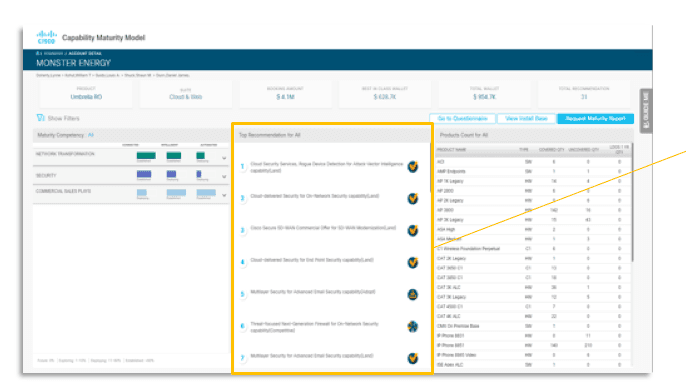Click the badge icon for recommendation 1
686x388 pixels.
point(413,167)
